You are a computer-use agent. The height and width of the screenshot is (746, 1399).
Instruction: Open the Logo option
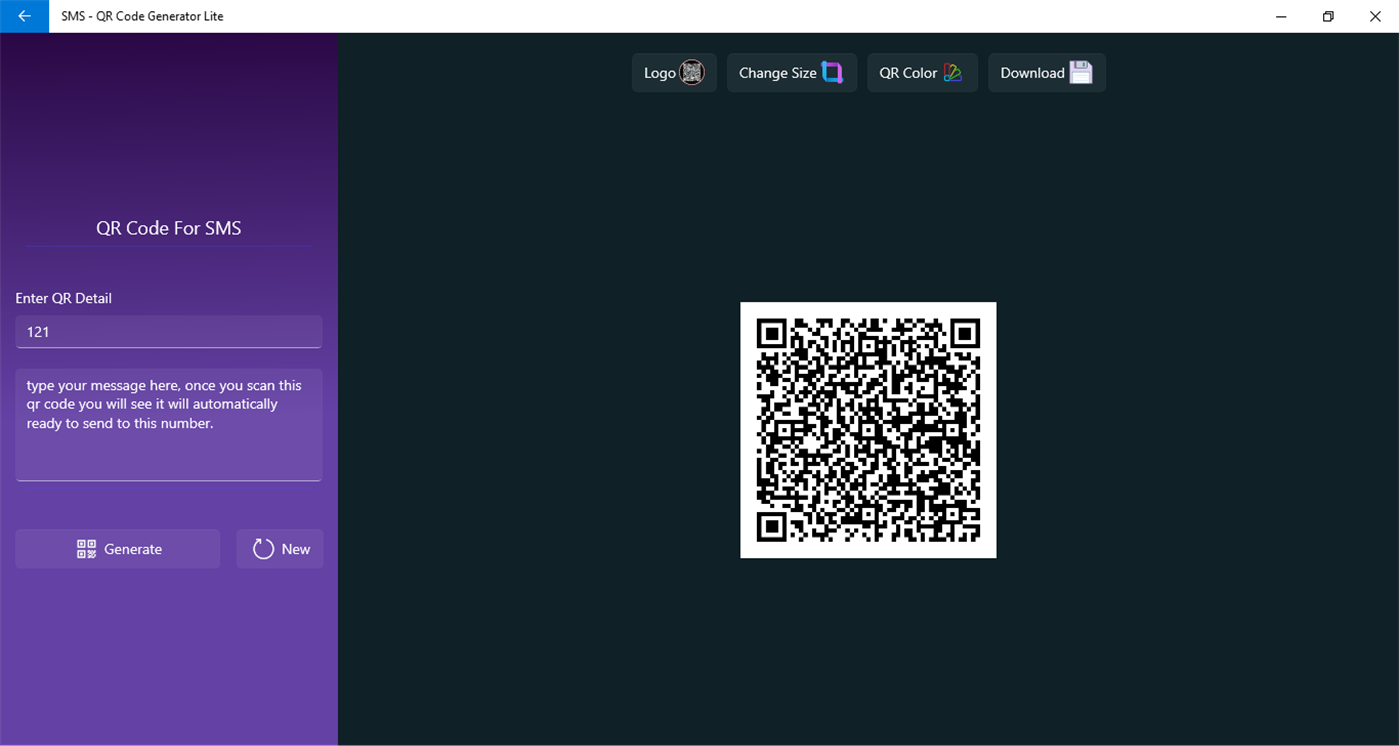[674, 73]
